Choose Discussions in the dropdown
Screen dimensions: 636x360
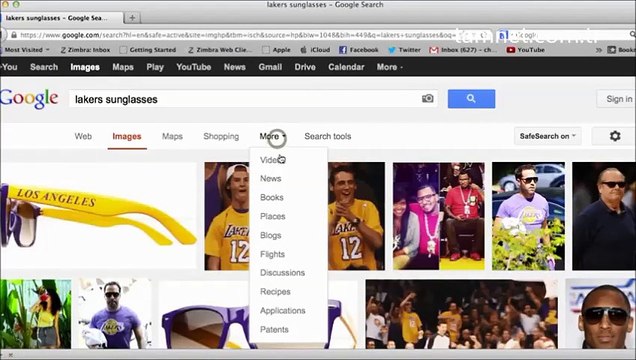click(282, 273)
